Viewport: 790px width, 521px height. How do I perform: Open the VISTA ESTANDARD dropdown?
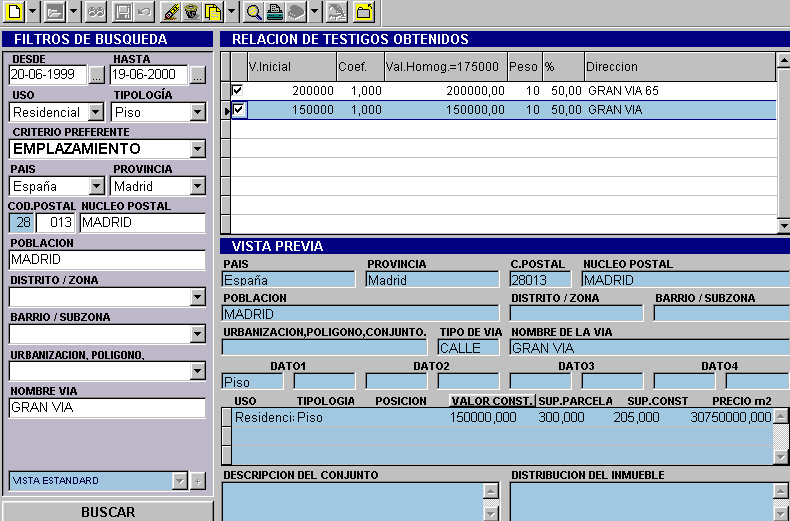click(180, 481)
